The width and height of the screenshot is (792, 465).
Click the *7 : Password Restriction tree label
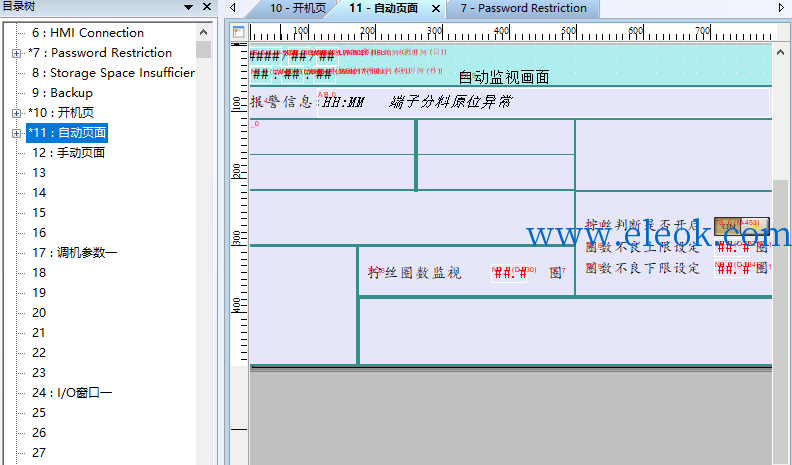click(x=100, y=53)
